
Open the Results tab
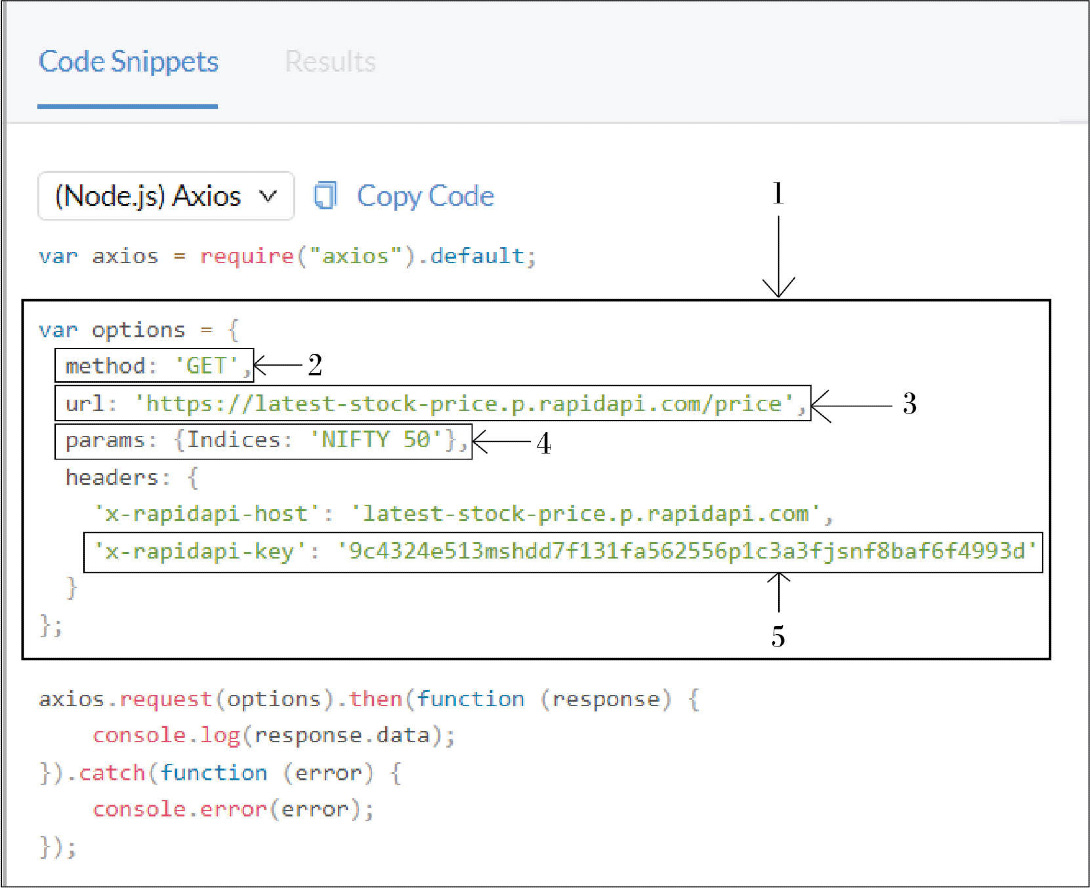330,62
